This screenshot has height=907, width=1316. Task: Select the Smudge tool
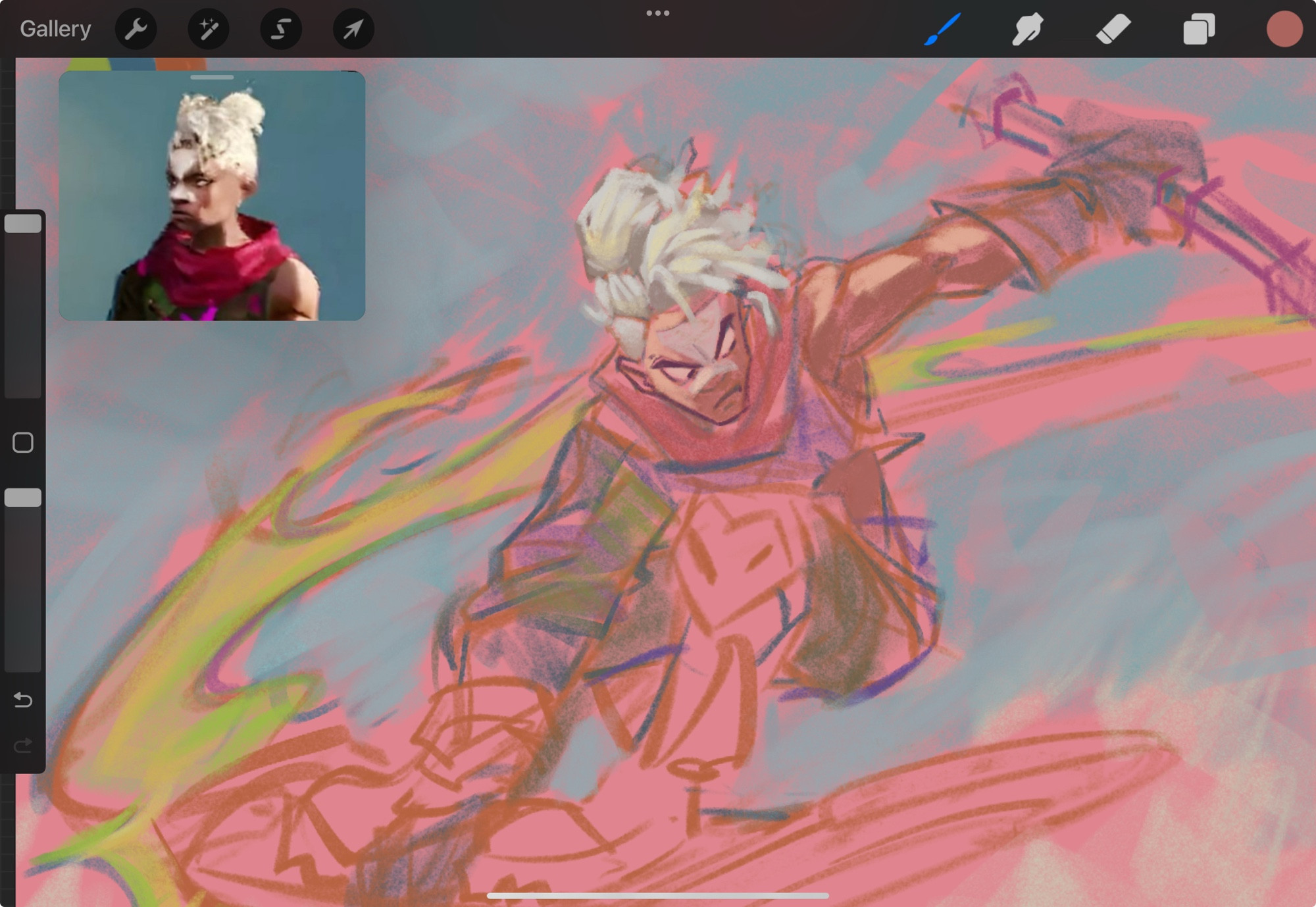pos(1027,30)
